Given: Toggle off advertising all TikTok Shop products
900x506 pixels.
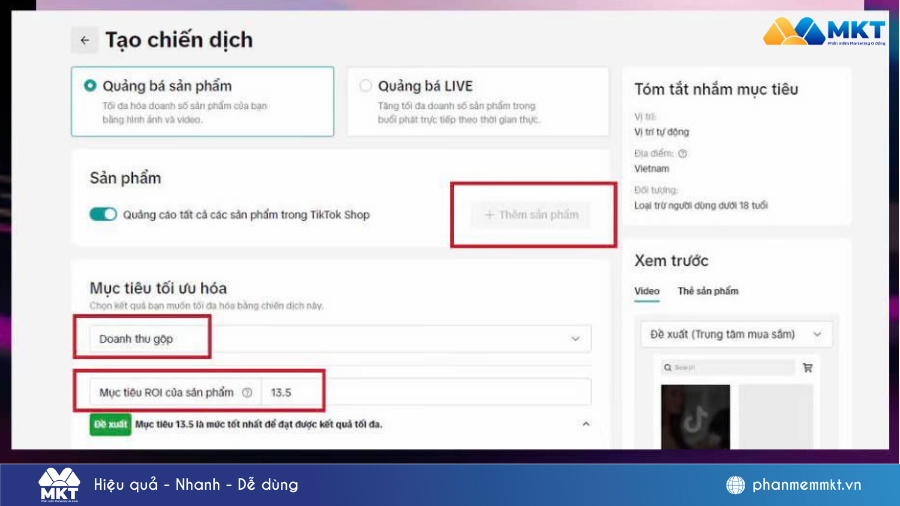Looking at the screenshot, I should pyautogui.click(x=103, y=214).
